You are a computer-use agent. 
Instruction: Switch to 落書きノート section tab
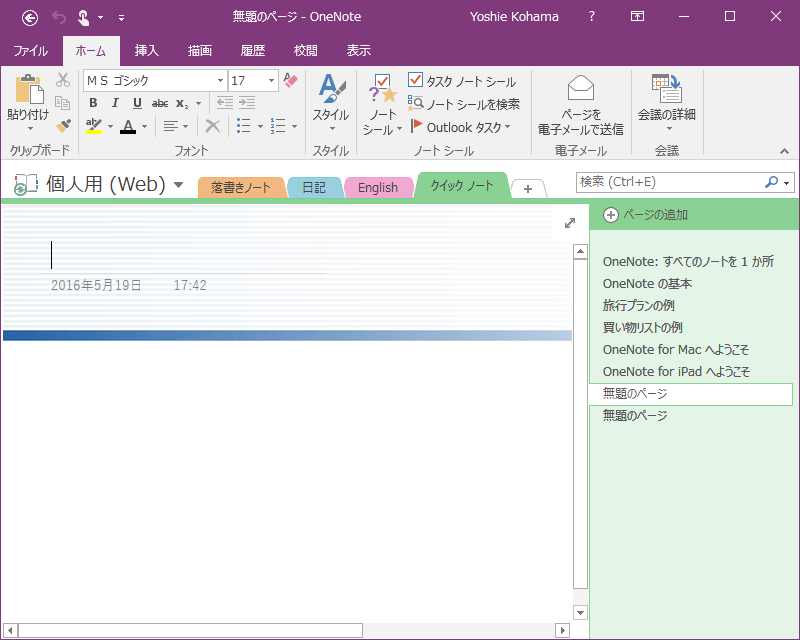241,187
